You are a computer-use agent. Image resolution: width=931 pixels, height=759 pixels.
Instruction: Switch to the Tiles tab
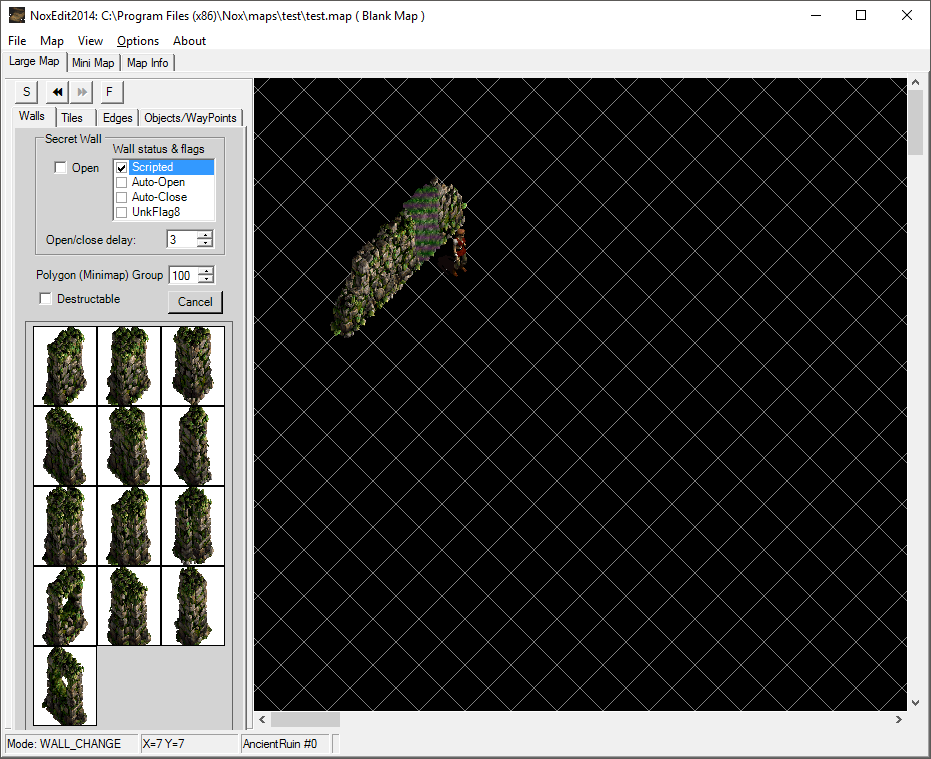pos(72,118)
